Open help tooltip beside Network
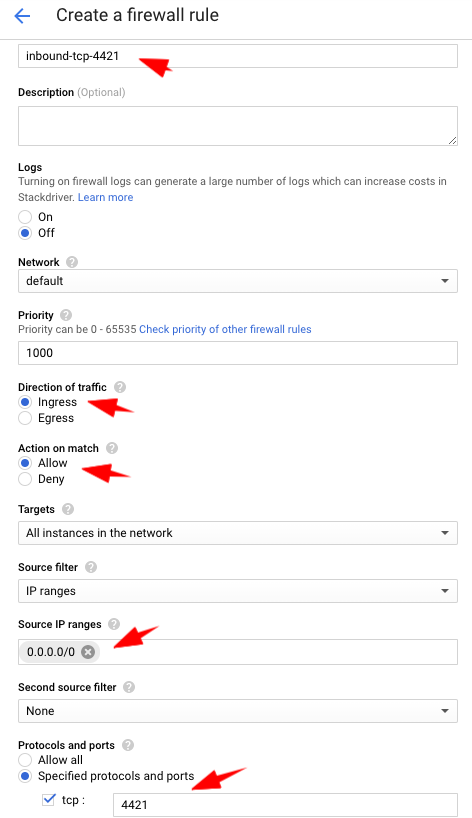Viewport: 472px width, 818px height. coord(72,262)
